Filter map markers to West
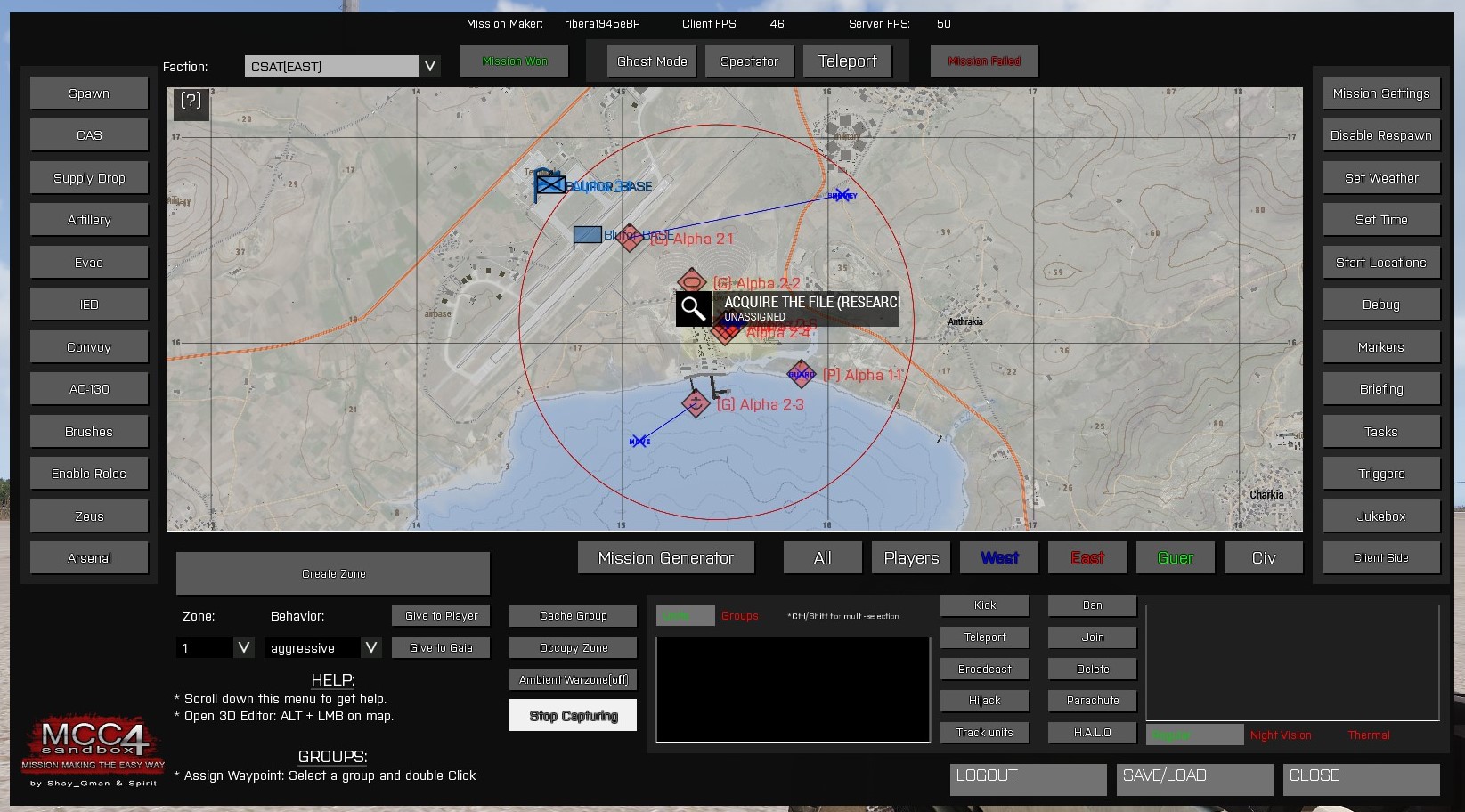The image size is (1465, 812). click(x=999, y=558)
